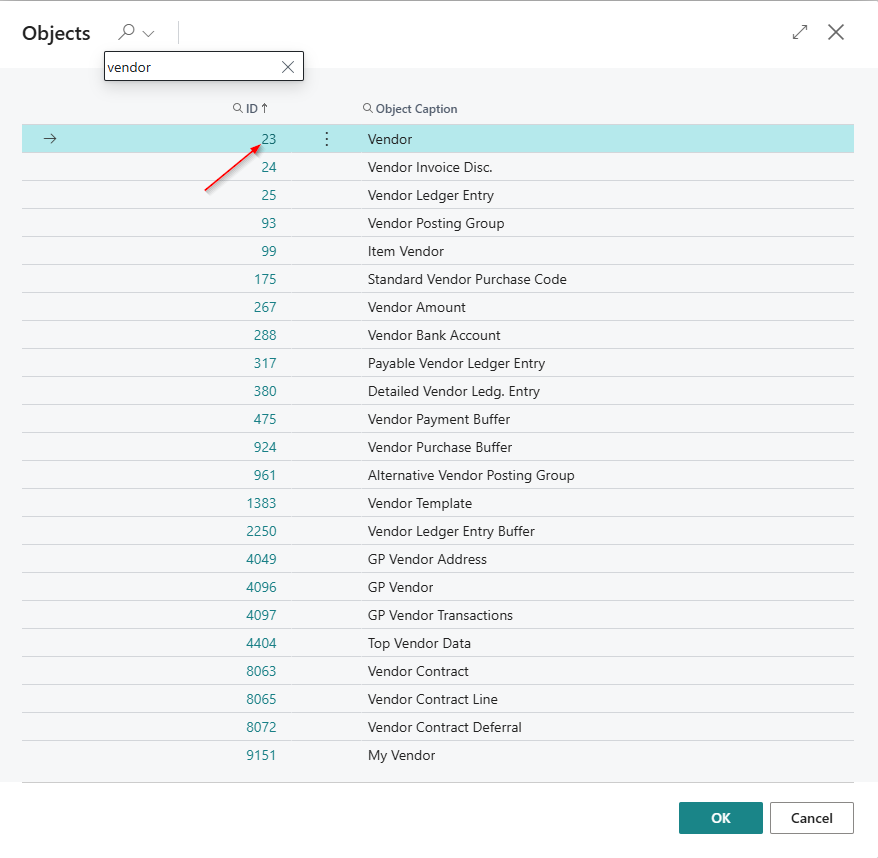Open object ID 1383 Vendor Template
Viewport: 878px width, 858px height.
click(x=261, y=503)
